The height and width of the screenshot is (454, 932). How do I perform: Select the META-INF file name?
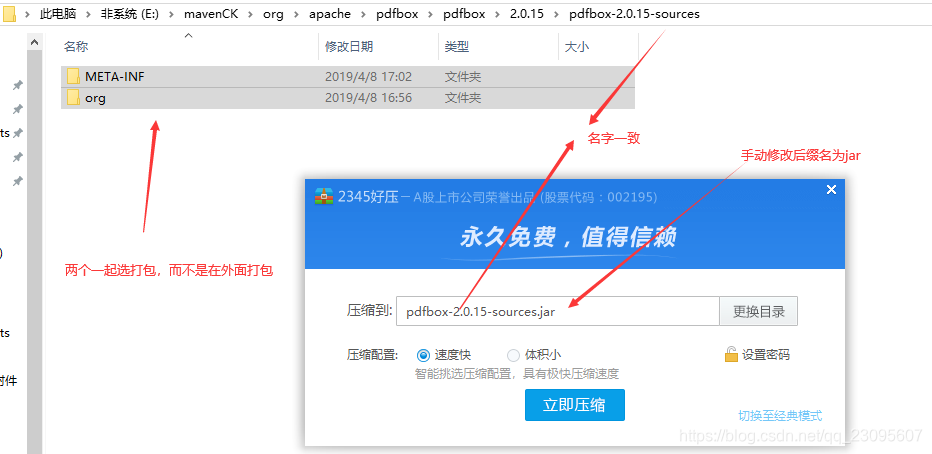coord(115,77)
